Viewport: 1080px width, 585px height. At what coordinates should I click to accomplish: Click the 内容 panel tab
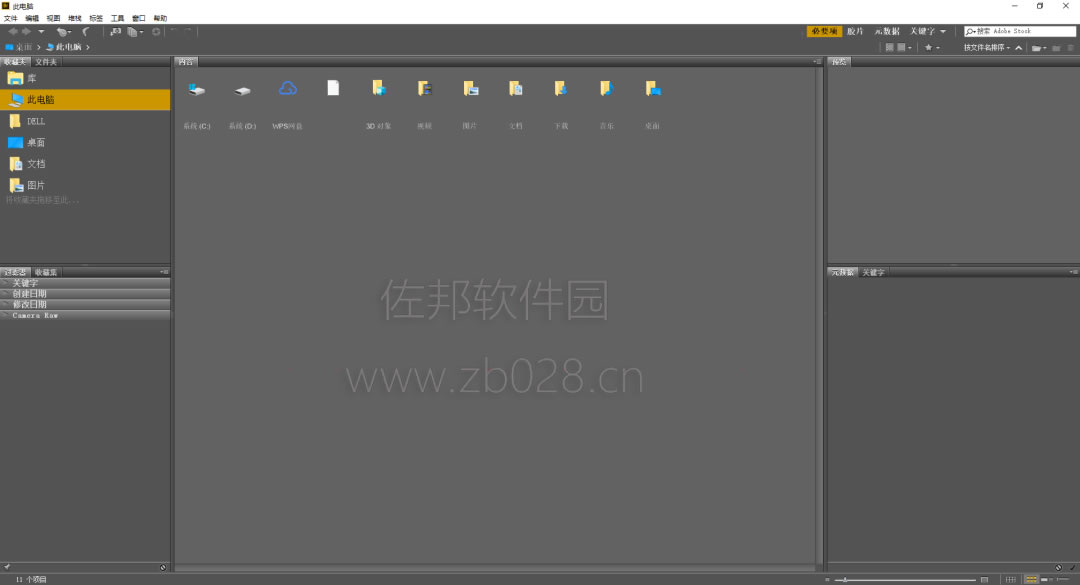(186, 62)
